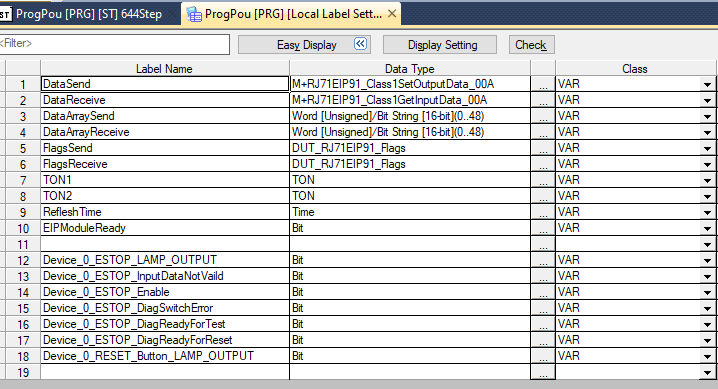Click the Label Name column header
The width and height of the screenshot is (718, 389).
click(164, 69)
